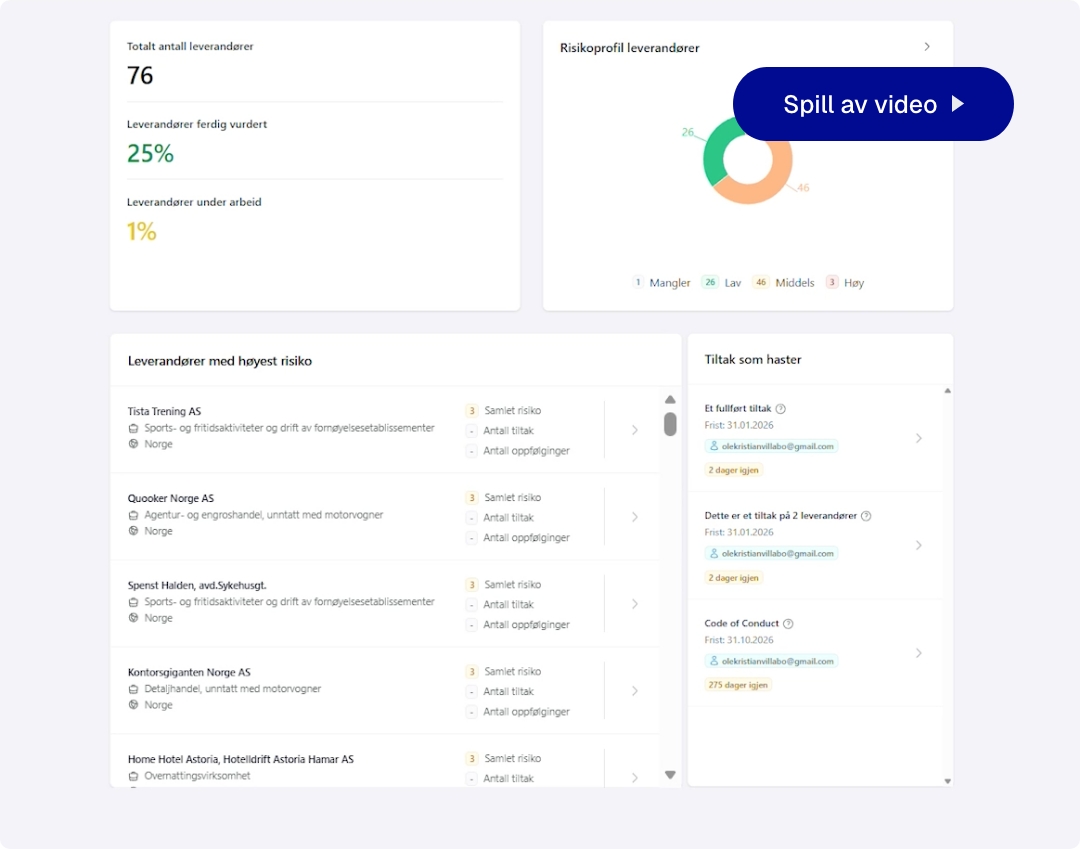Image resolution: width=1080 pixels, height=849 pixels.
Task: Click help icon next to 2 leverandører tiltak
Action: (866, 516)
